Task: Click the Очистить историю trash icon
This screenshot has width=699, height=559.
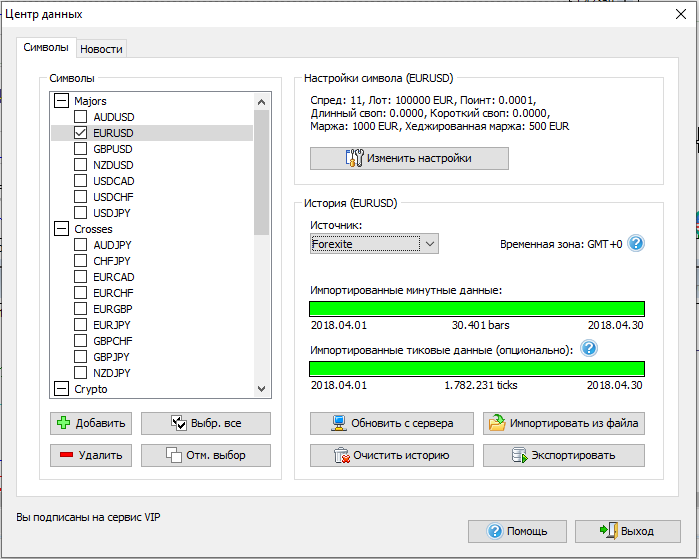Action: click(x=340, y=455)
